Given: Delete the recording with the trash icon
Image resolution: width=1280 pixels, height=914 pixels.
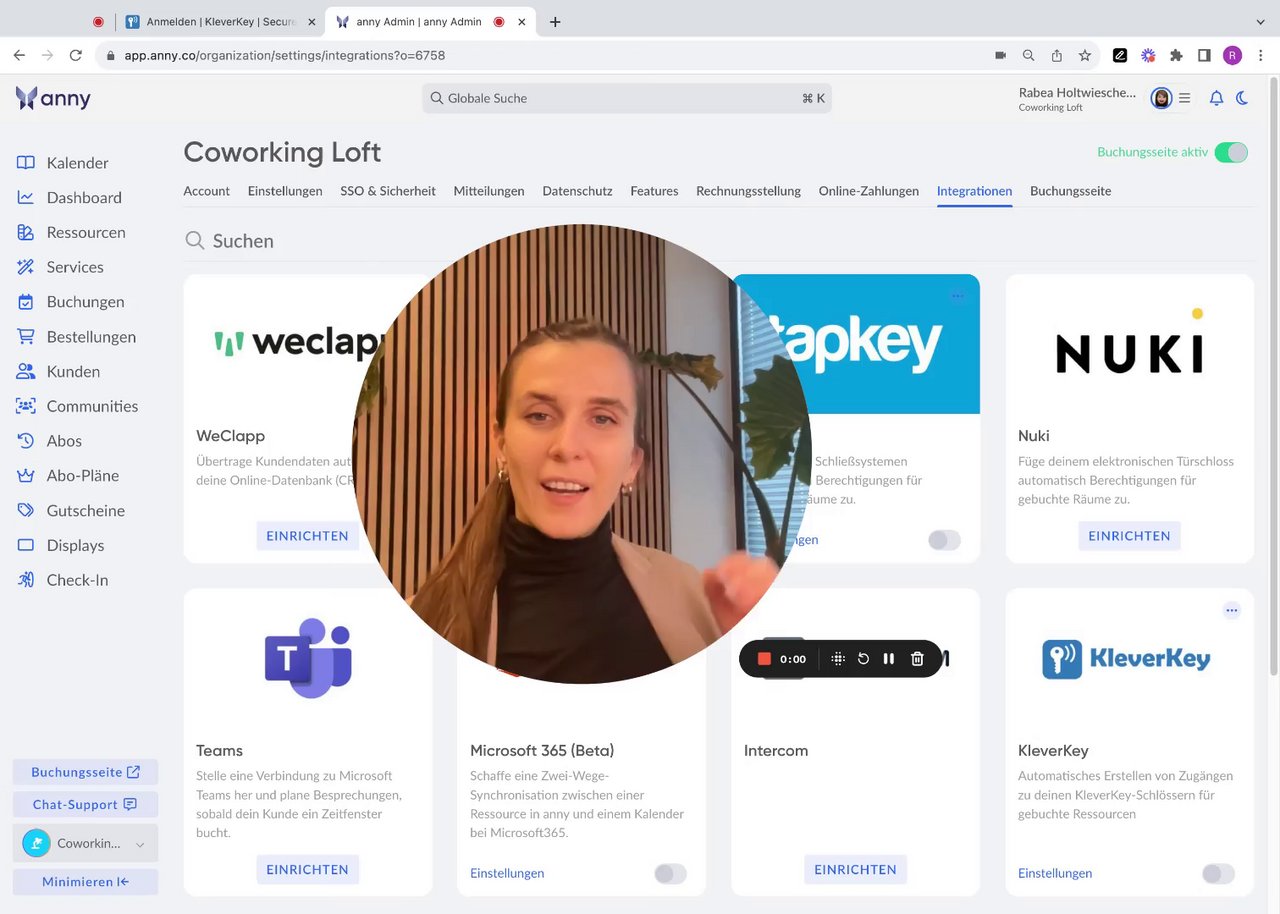Looking at the screenshot, I should coord(917,659).
